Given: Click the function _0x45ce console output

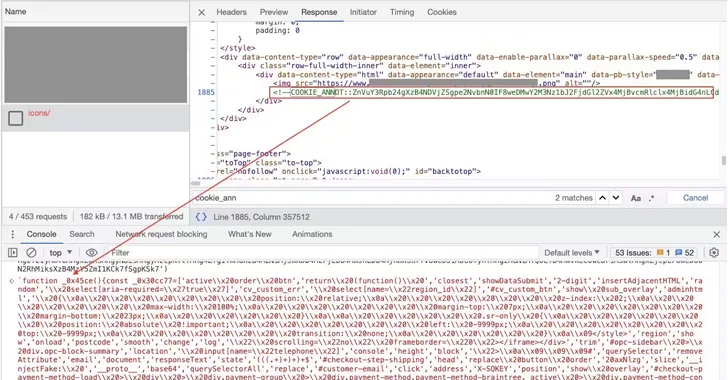Looking at the screenshot, I should point(360,329).
